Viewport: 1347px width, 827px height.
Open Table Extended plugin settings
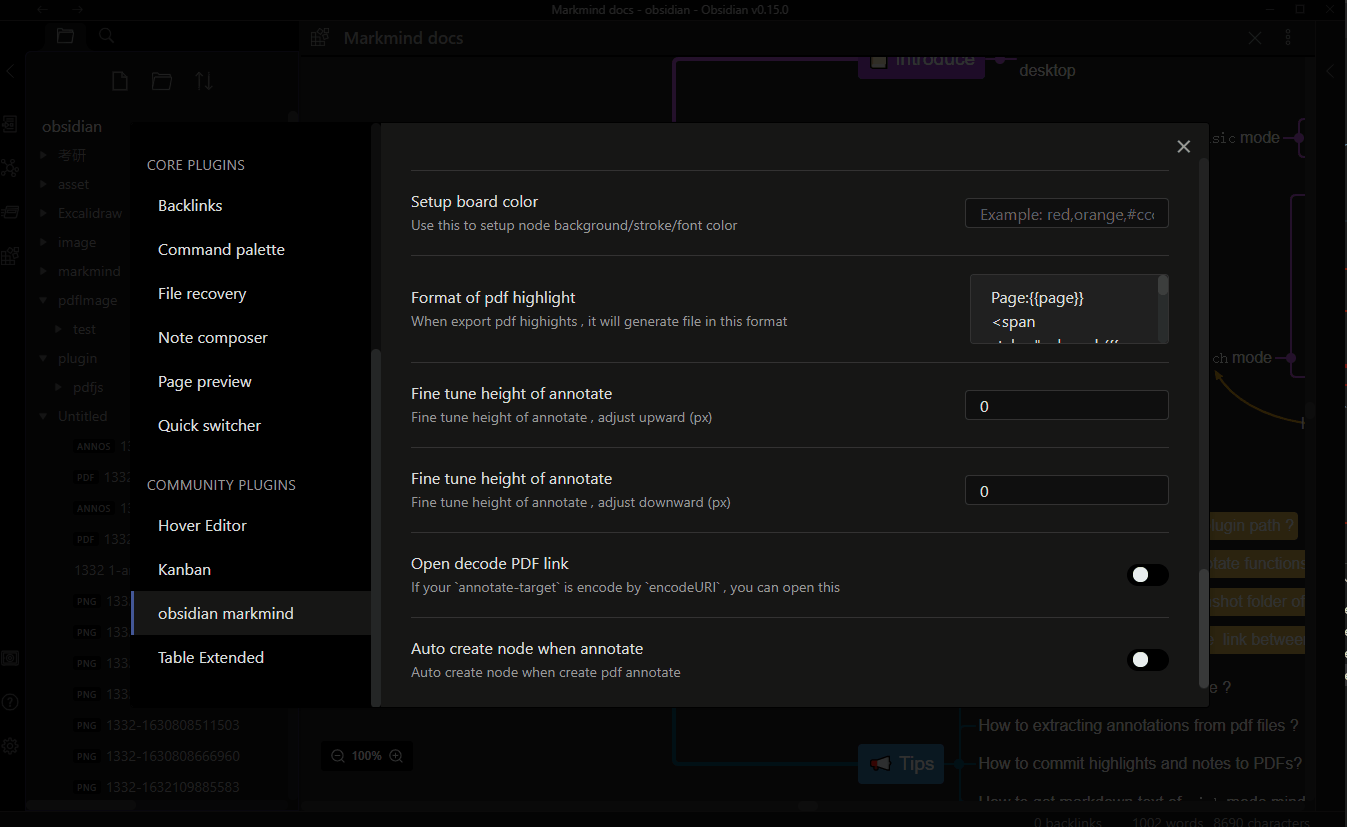click(250, 658)
